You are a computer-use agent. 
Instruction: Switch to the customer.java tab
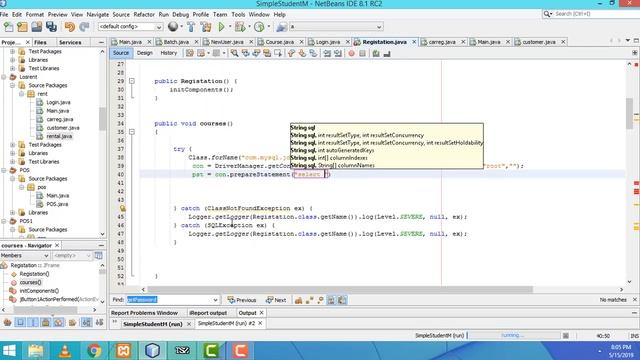(x=539, y=42)
